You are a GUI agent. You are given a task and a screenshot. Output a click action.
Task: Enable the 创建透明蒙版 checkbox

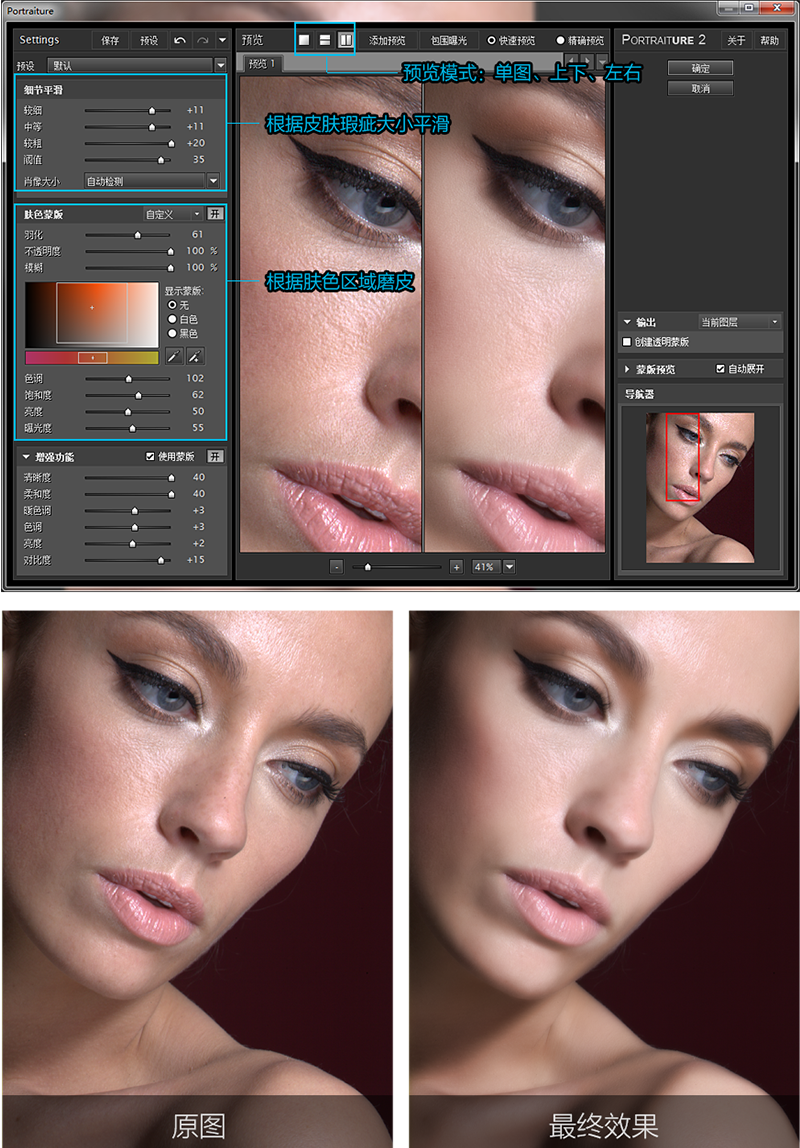click(627, 342)
